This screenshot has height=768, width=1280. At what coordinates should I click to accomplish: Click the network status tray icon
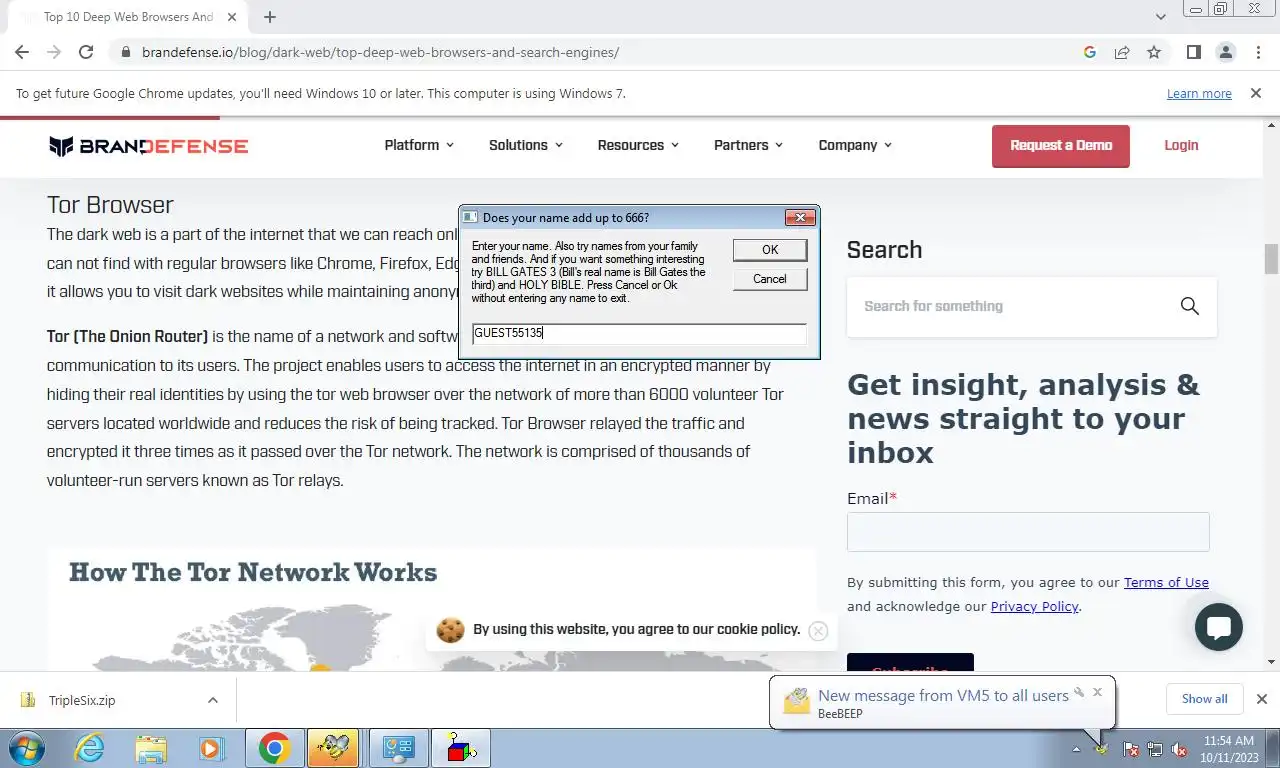1155,748
